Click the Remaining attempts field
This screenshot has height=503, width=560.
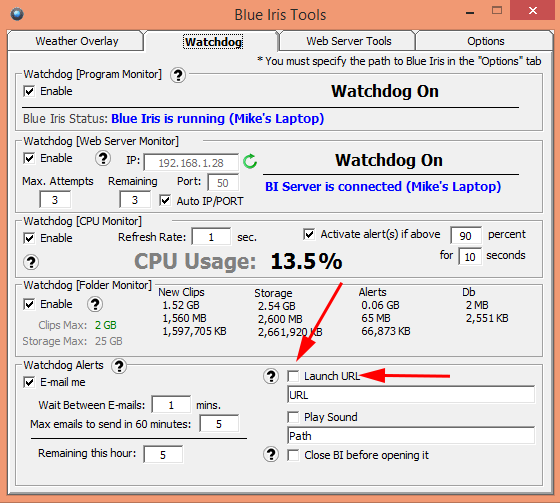135,200
